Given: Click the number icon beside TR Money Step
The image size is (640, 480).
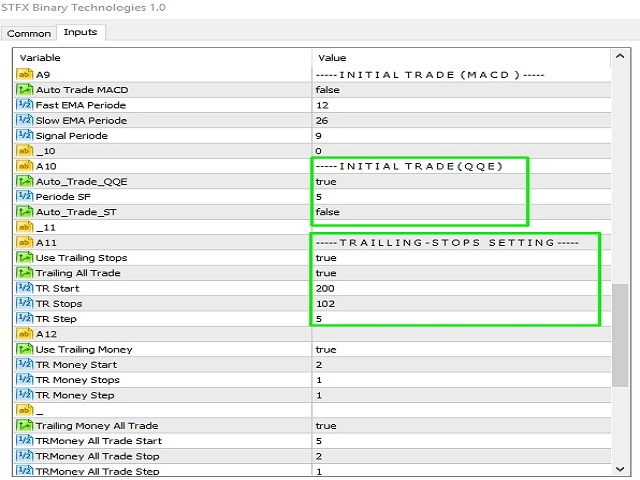Looking at the screenshot, I should pos(24,395).
